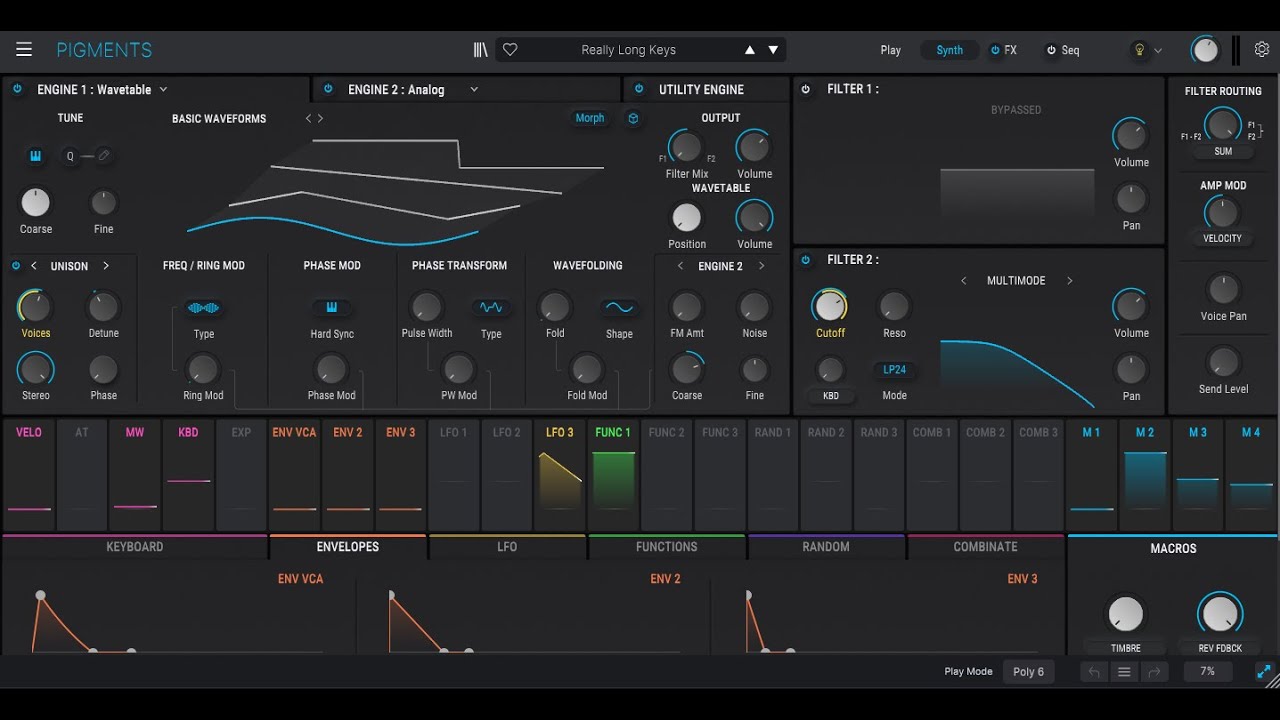Toggle wavetable Morph mode

[x=590, y=118]
